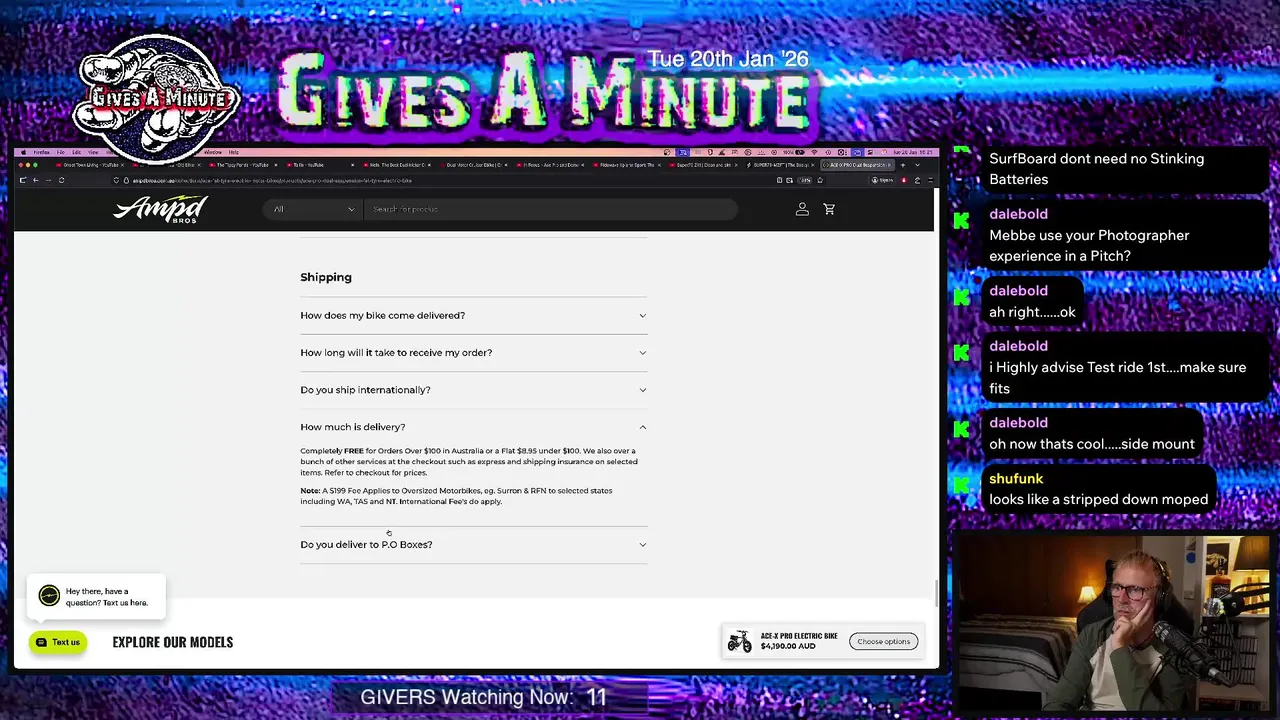
Task: Click chevron beside How does my bike come delivered
Action: coord(643,315)
